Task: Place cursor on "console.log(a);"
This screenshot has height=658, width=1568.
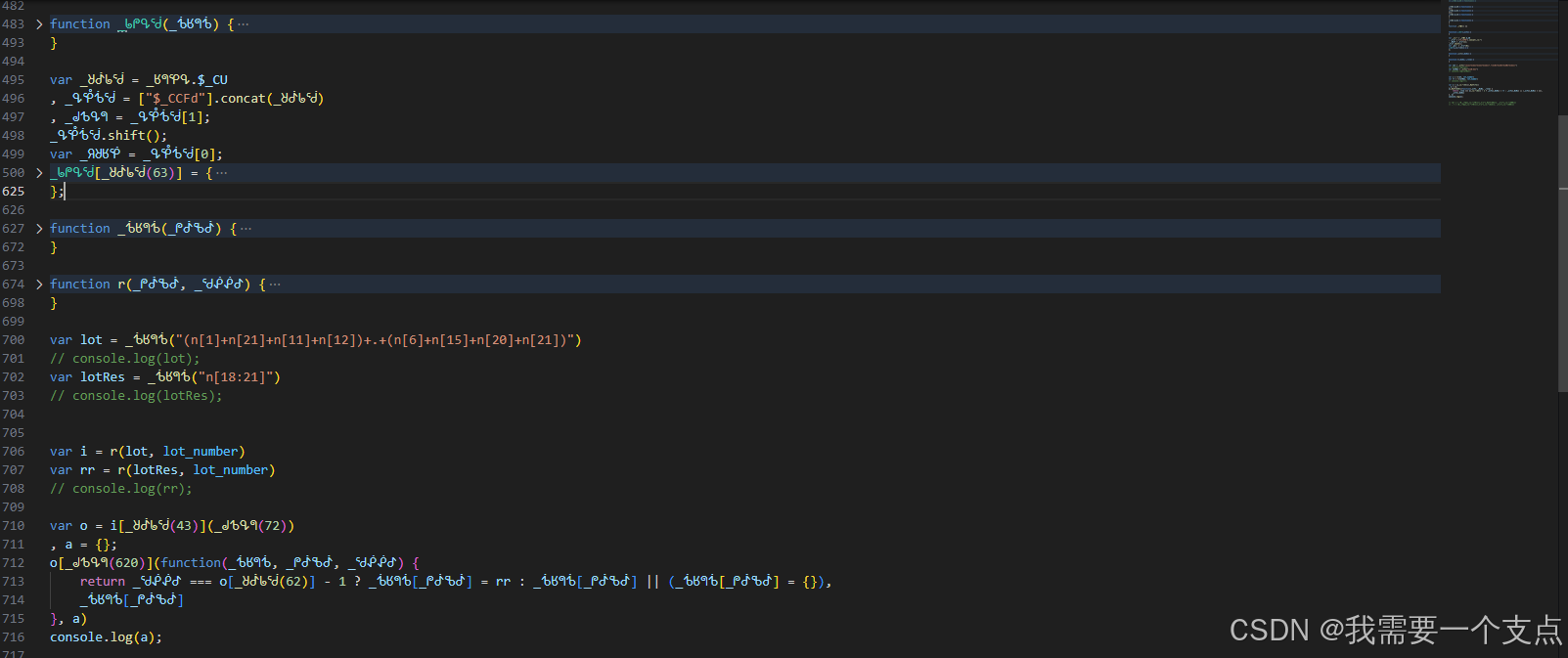Action: click(106, 637)
